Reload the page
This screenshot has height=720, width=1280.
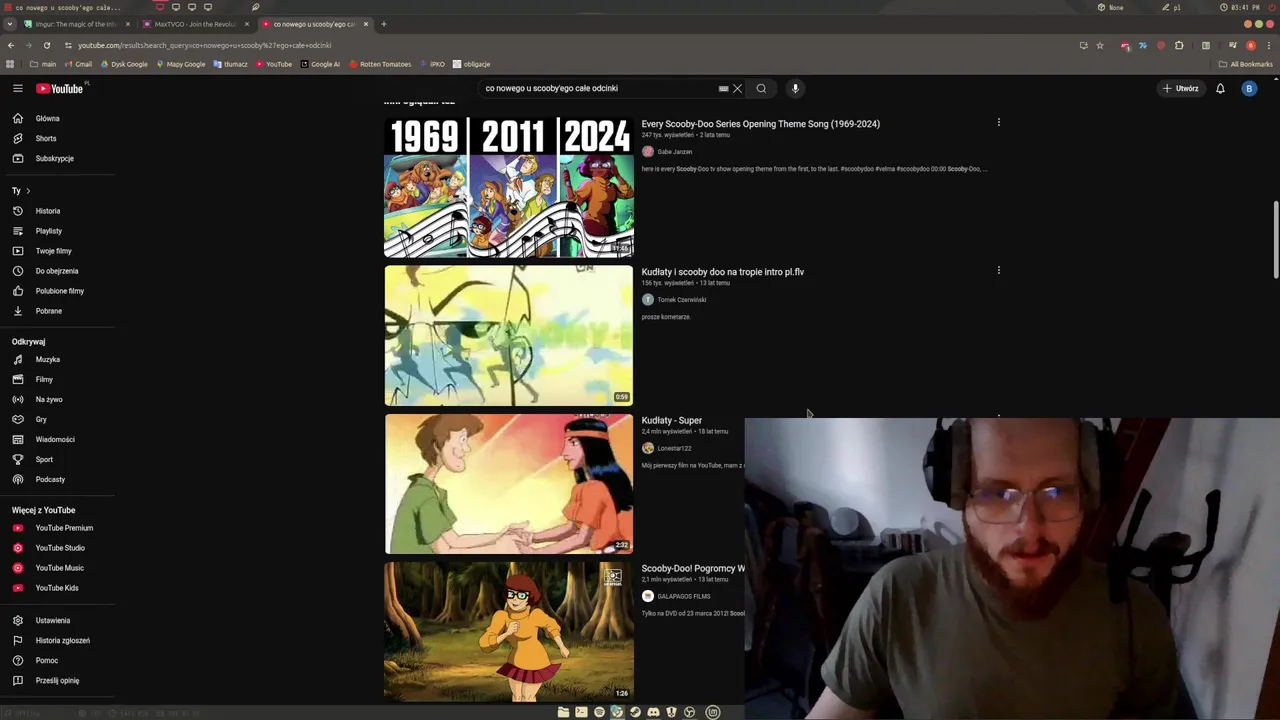pyautogui.click(x=46, y=45)
